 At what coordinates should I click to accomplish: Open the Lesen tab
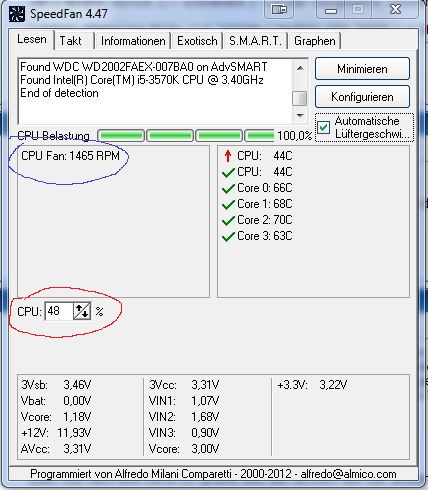32,39
